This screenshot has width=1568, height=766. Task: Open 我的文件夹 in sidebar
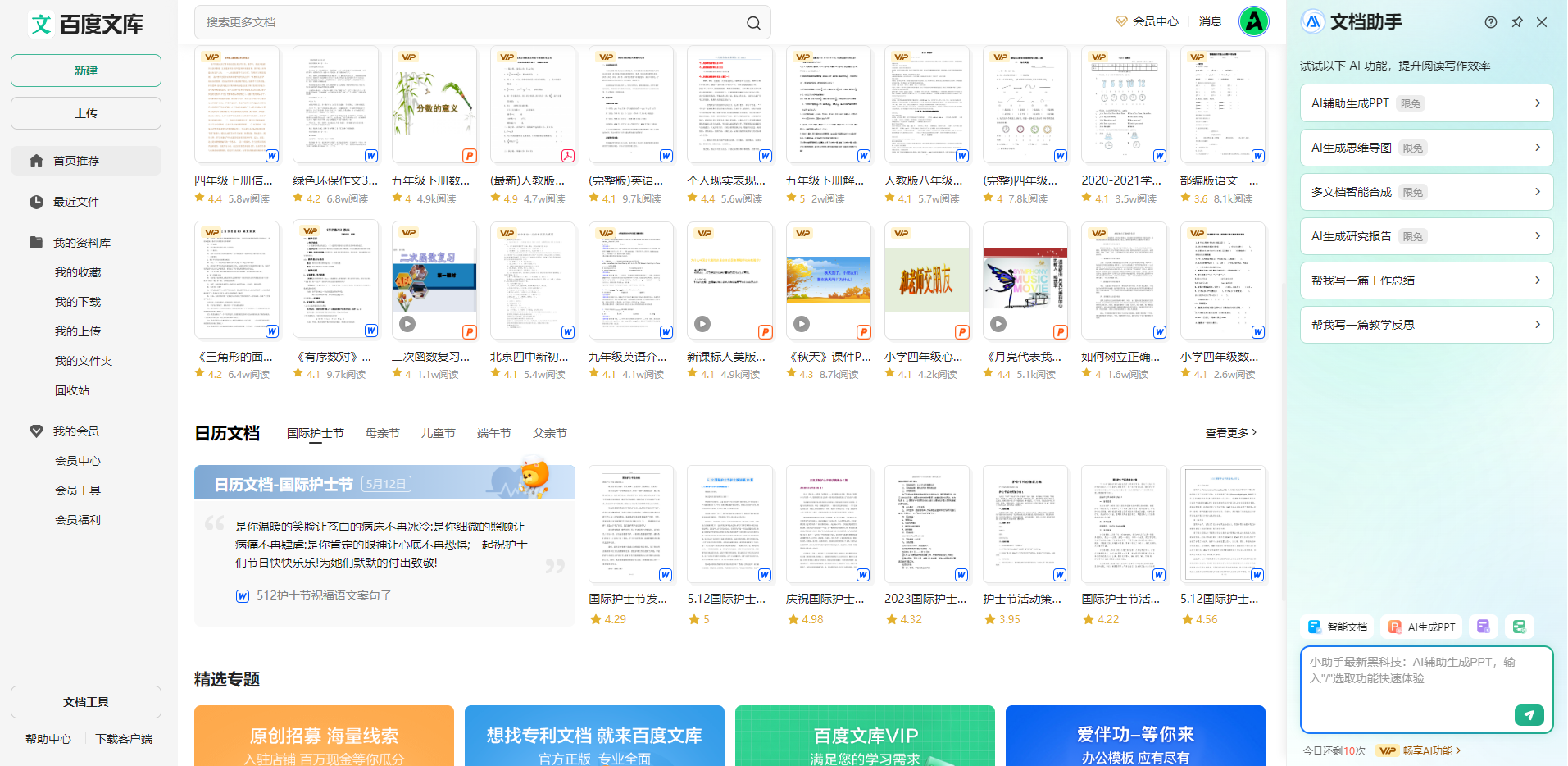pos(84,361)
